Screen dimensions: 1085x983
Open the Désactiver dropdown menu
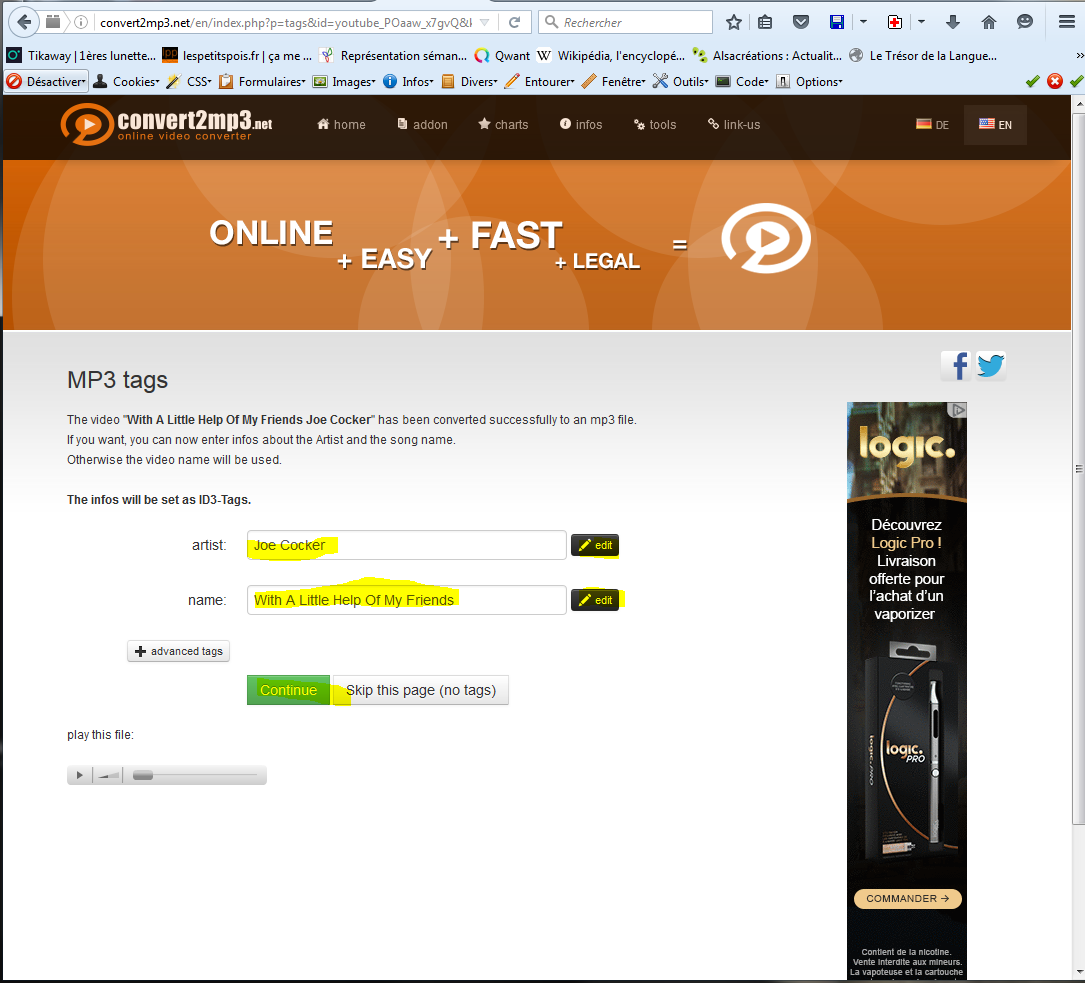46,81
